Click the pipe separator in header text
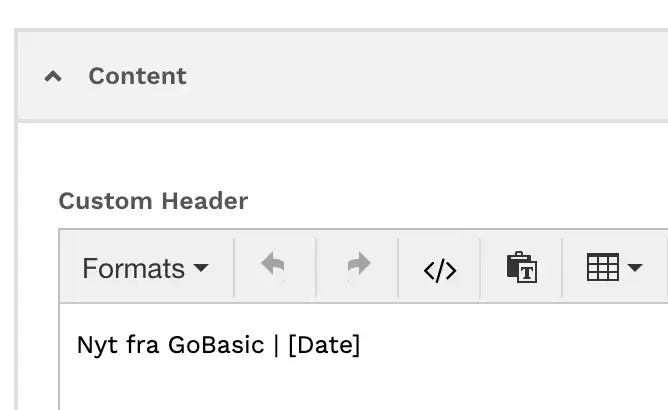668x410 pixels. click(276, 345)
